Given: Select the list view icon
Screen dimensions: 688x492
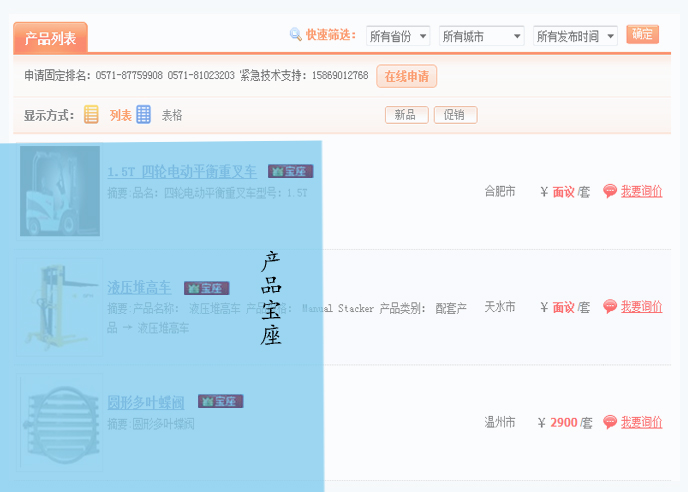Looking at the screenshot, I should click(x=91, y=115).
